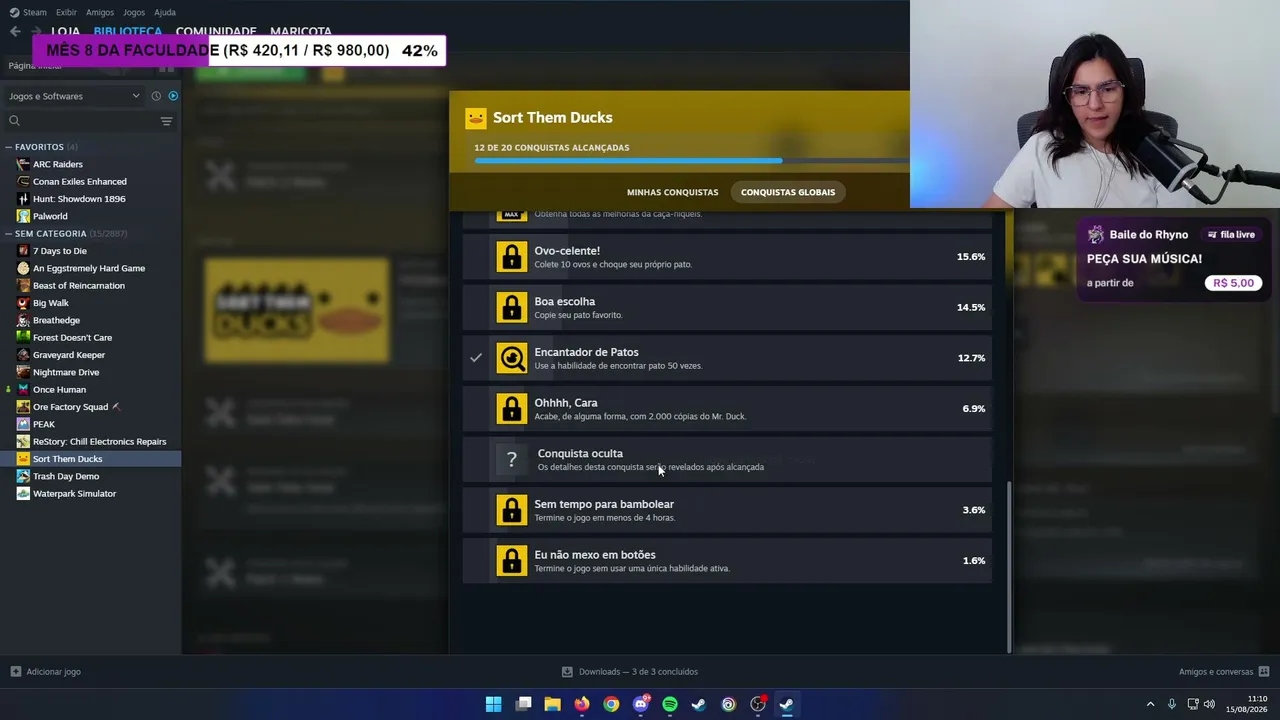This screenshot has height=720, width=1280.
Task: Open the Exibir menu
Action: click(66, 12)
